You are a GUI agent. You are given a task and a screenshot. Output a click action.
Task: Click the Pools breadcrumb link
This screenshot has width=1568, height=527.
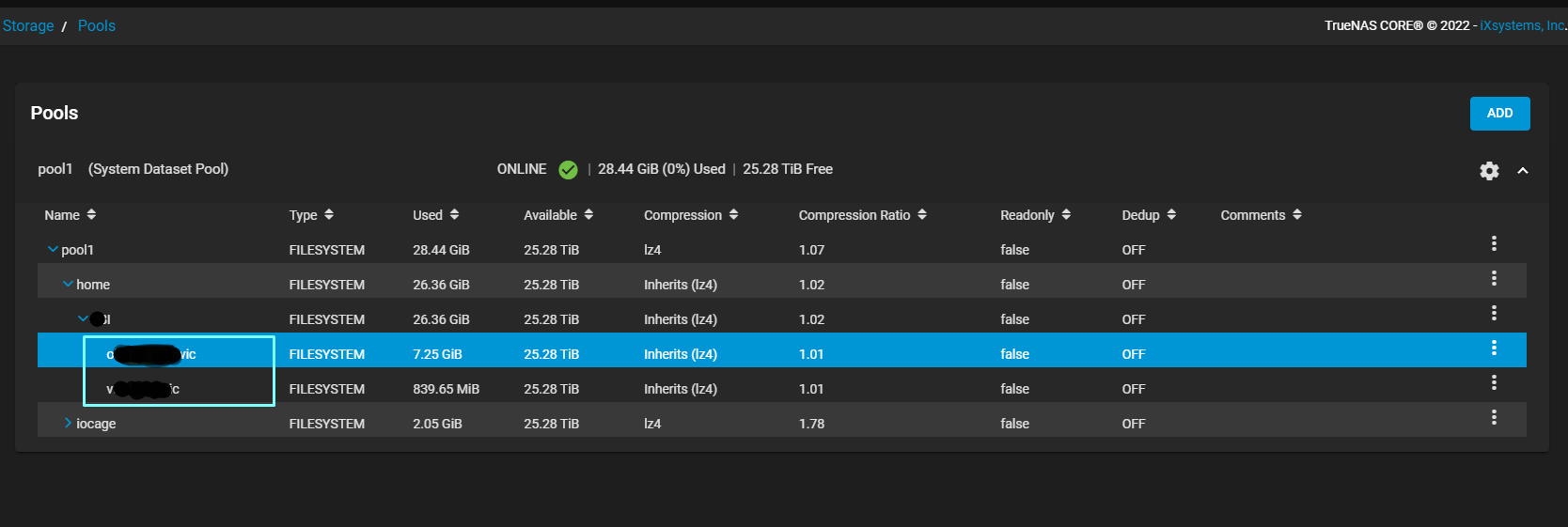pyautogui.click(x=97, y=26)
